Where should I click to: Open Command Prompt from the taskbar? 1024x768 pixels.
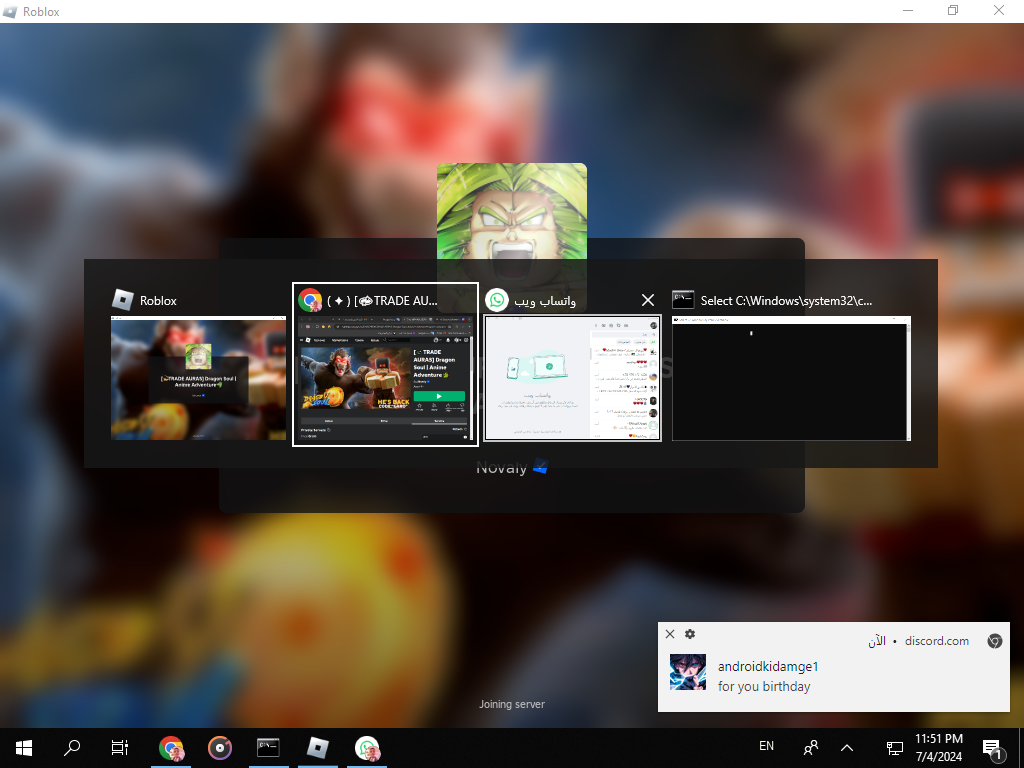[x=268, y=748]
